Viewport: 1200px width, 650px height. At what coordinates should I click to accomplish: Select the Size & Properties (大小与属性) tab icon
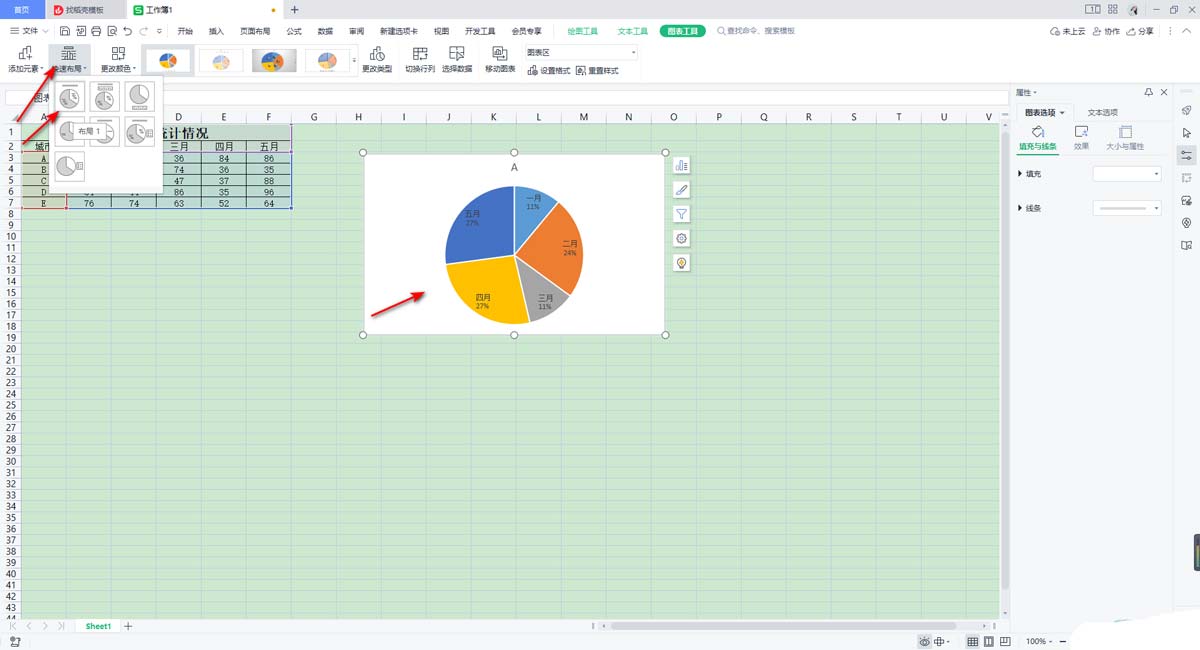tap(1125, 132)
